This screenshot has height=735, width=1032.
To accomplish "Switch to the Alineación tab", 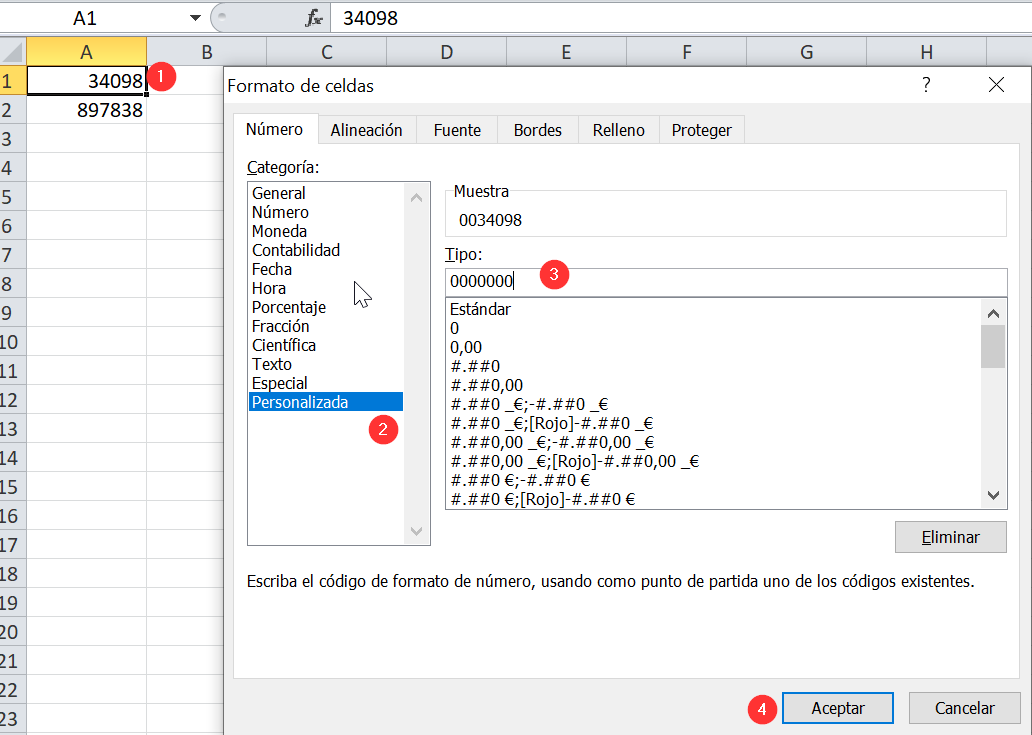I will pos(366,130).
